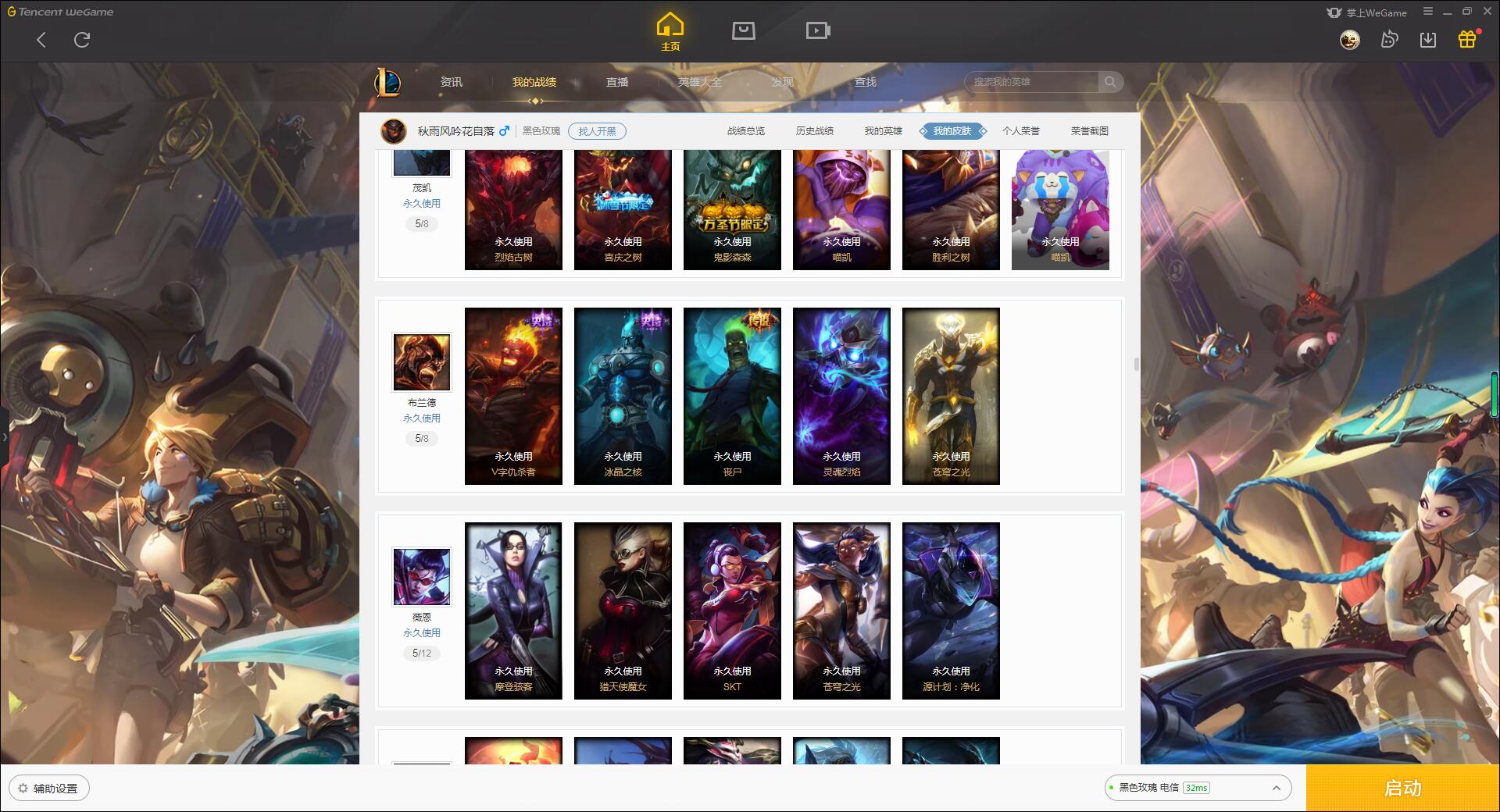This screenshot has width=1500, height=812.
Task: Click the 辅助设置 button
Action: [48, 788]
